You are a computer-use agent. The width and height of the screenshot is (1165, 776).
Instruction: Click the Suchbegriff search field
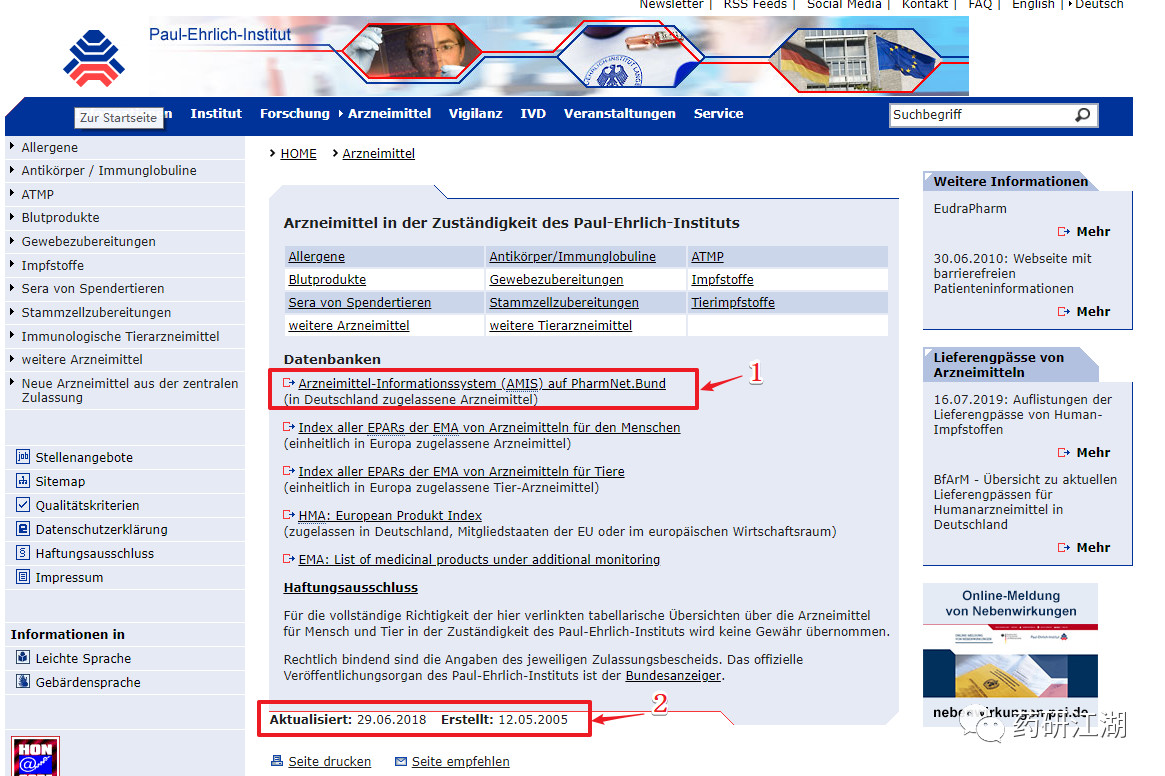tap(982, 114)
